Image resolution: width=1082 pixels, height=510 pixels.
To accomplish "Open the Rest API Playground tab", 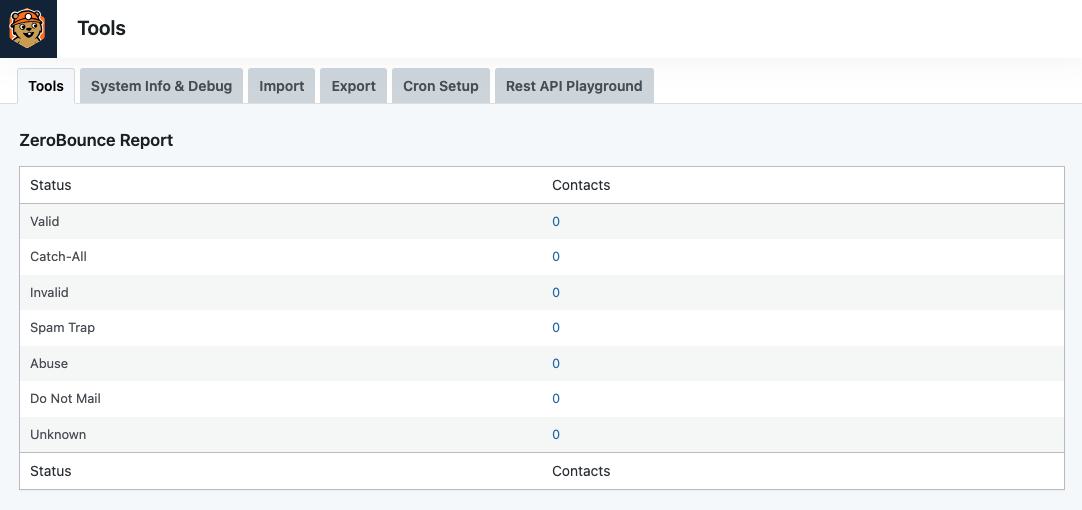I will 574,86.
